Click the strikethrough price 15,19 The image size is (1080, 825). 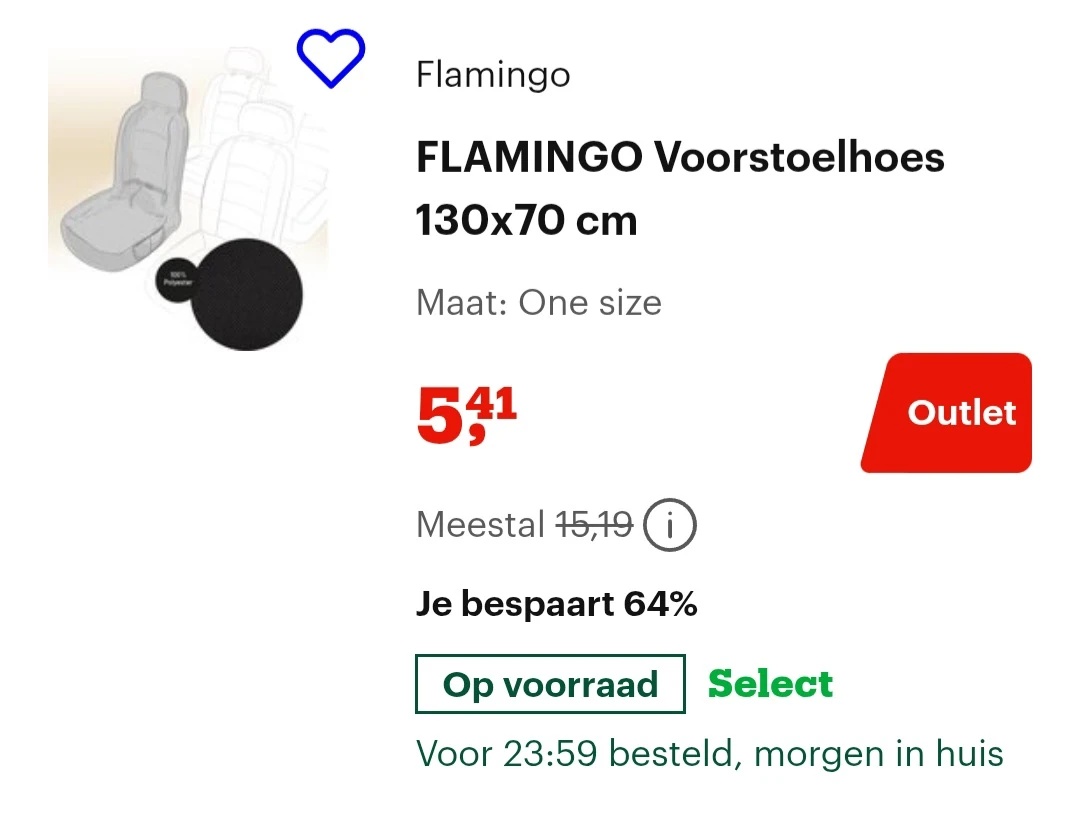[x=594, y=525]
